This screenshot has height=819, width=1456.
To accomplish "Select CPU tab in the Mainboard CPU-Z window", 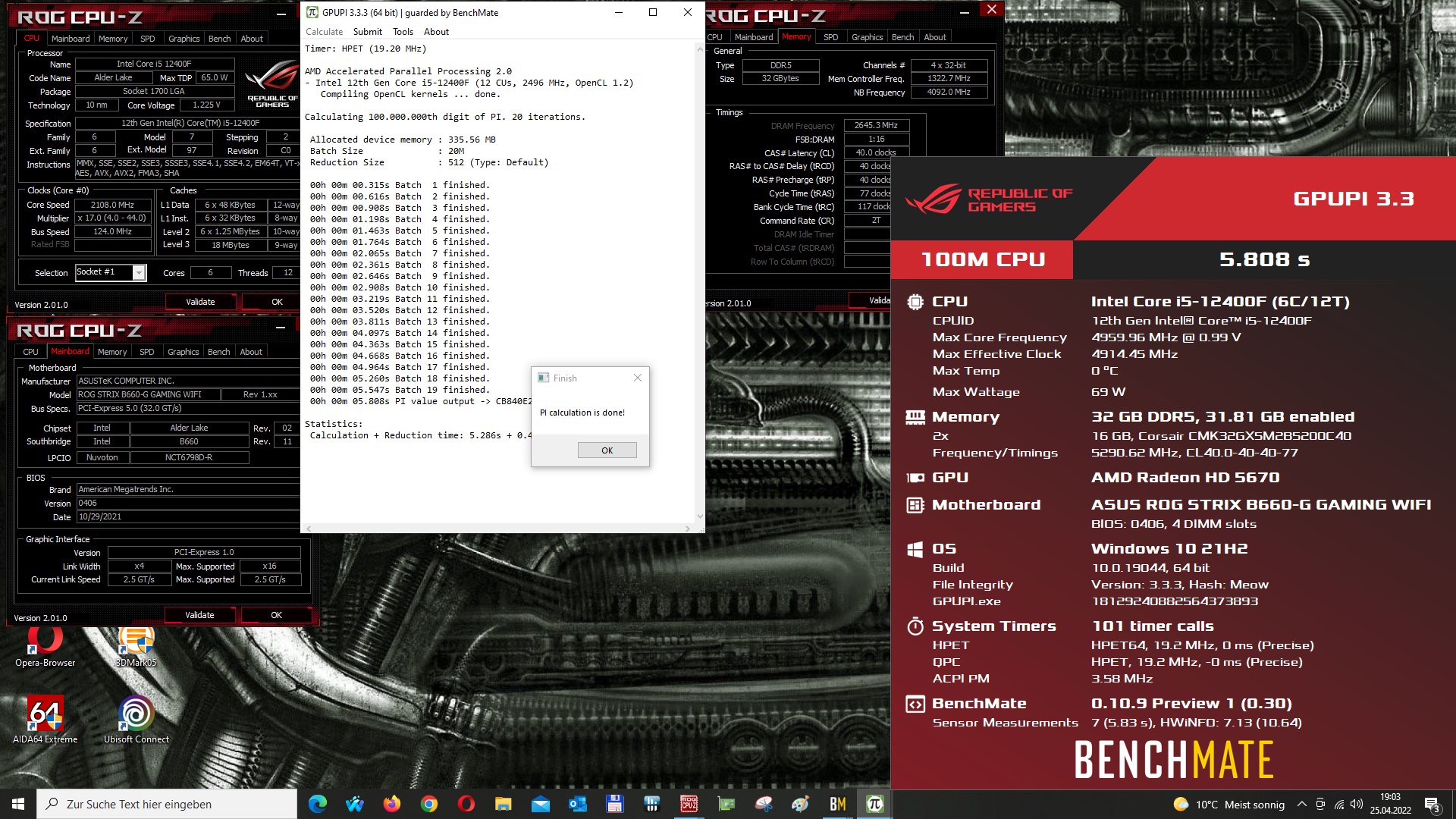I will coord(30,352).
